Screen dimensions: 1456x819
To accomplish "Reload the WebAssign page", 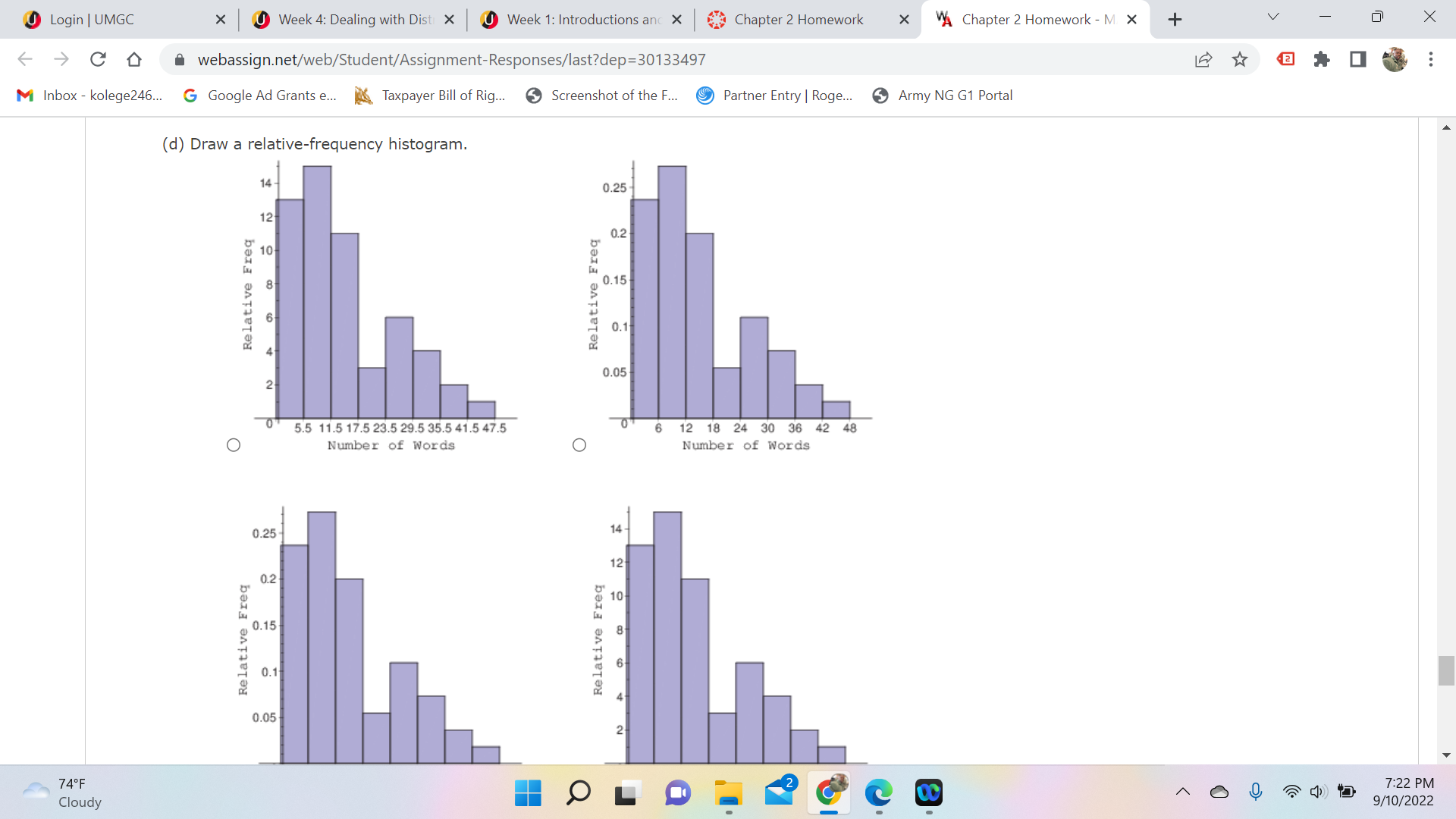I will pyautogui.click(x=98, y=59).
